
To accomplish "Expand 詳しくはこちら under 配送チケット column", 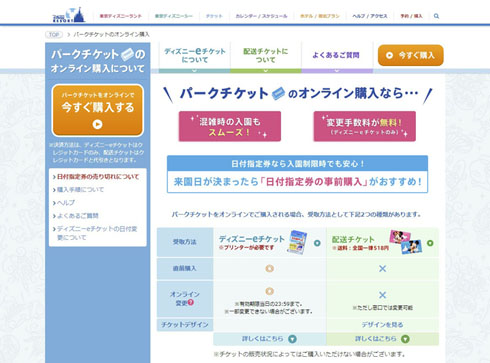I will click(x=382, y=339).
